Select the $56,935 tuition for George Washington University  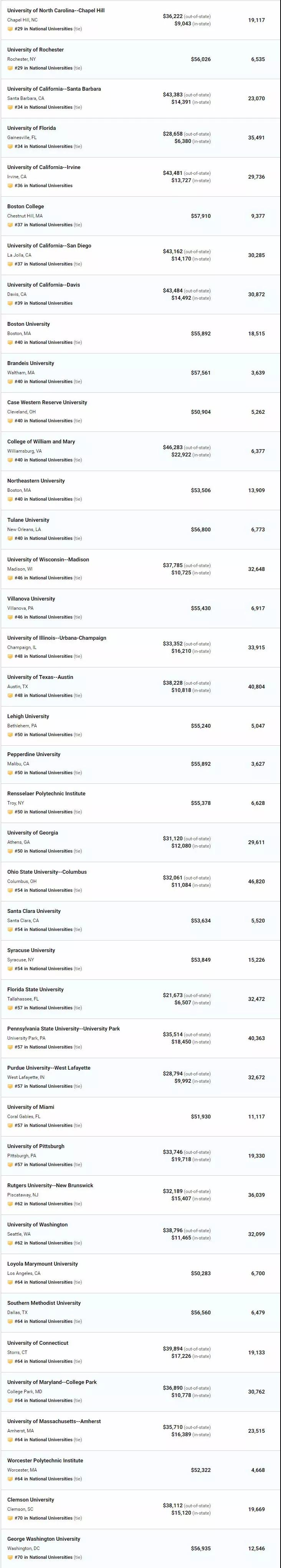click(201, 1548)
